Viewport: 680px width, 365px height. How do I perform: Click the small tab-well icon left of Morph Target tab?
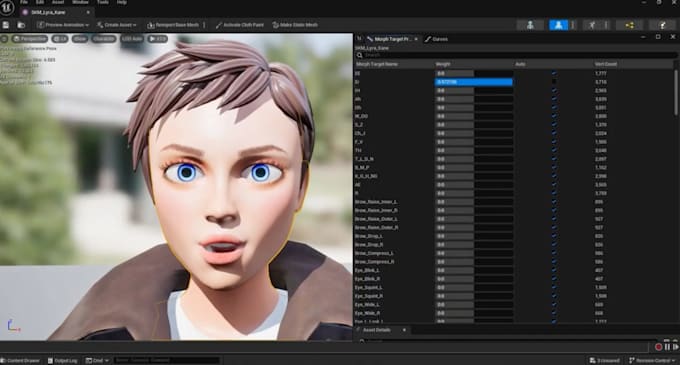(x=359, y=39)
